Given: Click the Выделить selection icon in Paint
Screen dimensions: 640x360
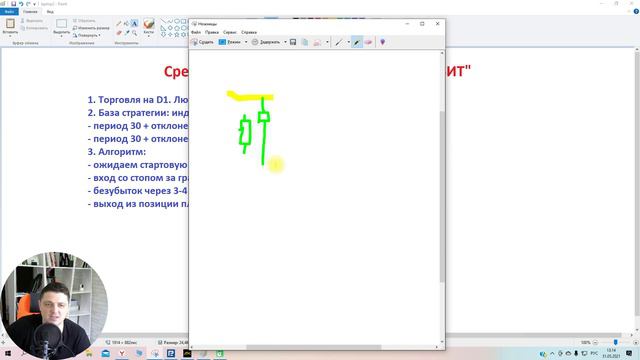Looking at the screenshot, I should point(62,24).
